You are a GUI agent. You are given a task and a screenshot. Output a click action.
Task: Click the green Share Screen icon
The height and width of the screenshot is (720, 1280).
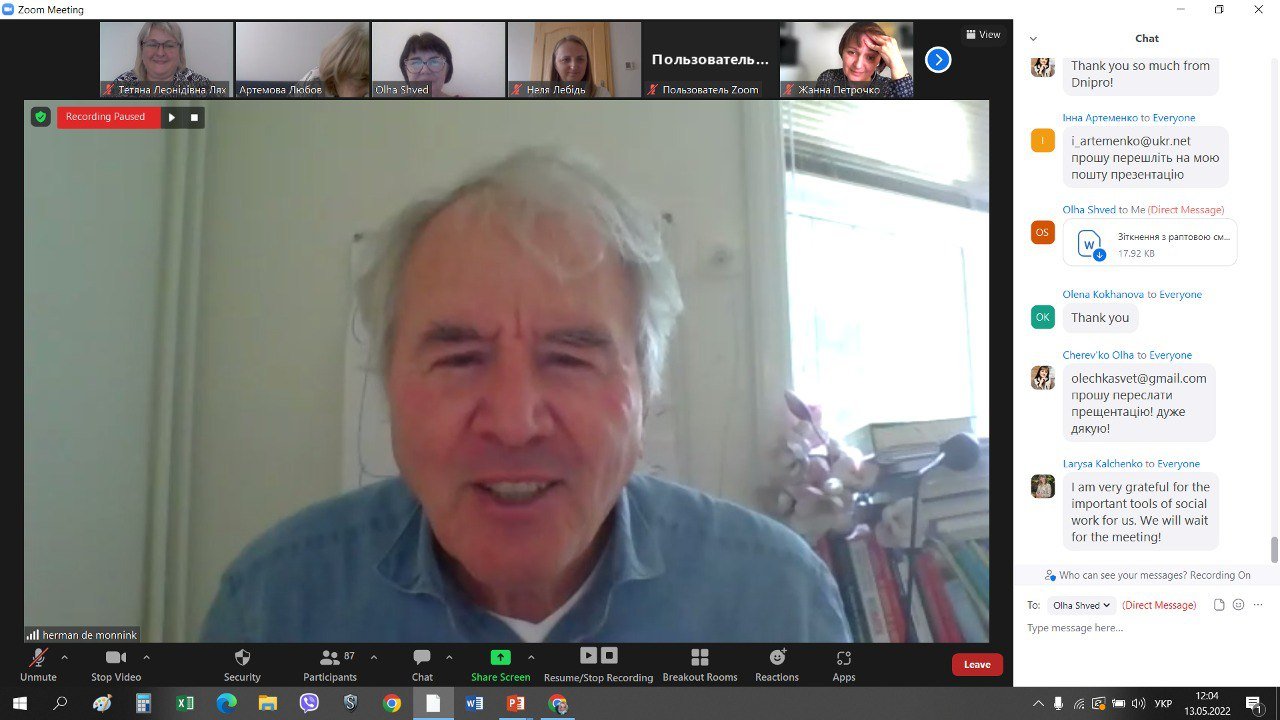[x=500, y=657]
